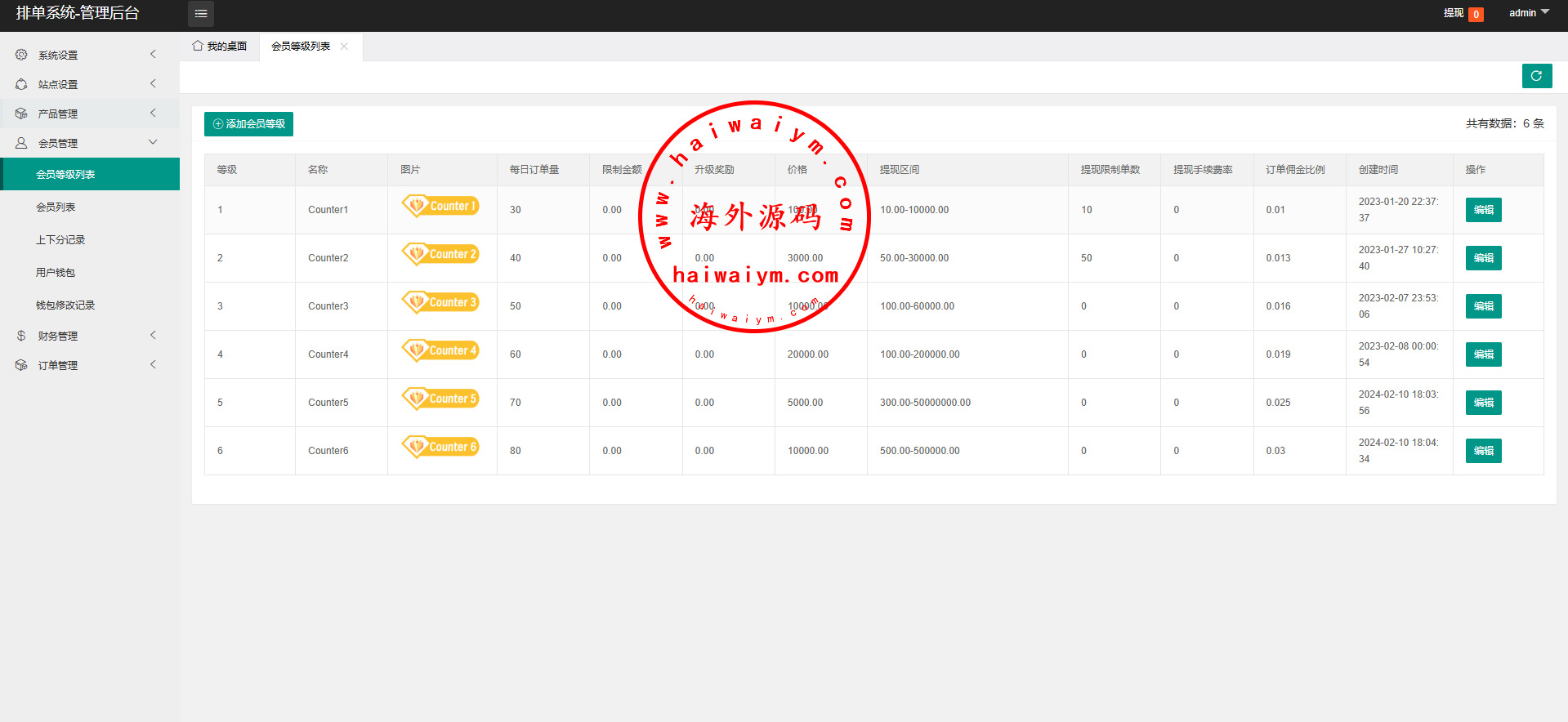Screen dimensions: 1568x722
Task: Click the hamburger menu toggle icon
Action: coord(200,14)
